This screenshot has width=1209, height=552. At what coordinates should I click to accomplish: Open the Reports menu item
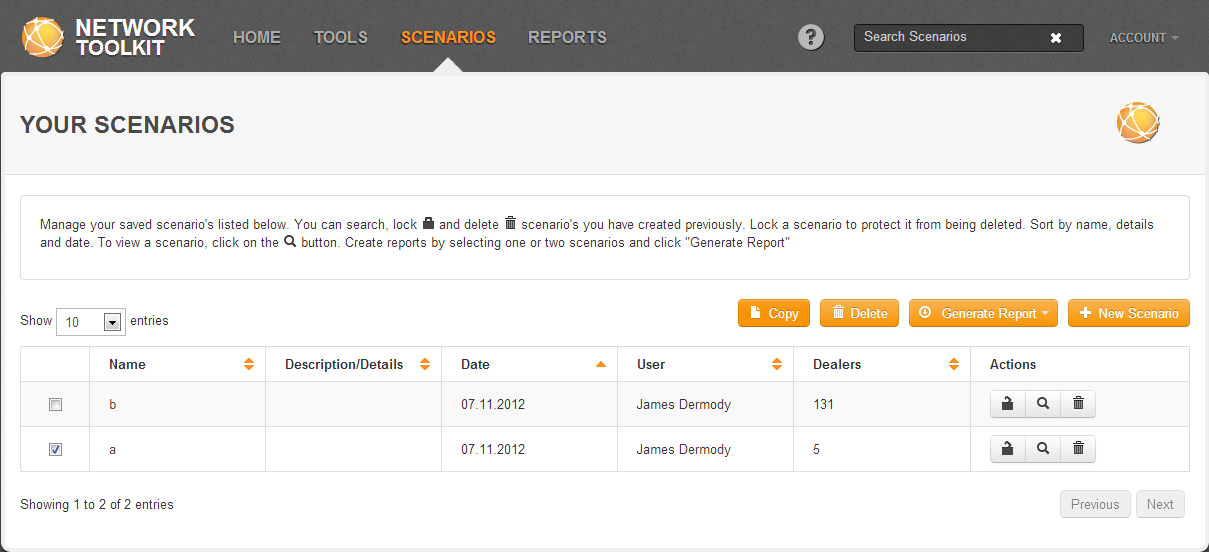coord(567,37)
